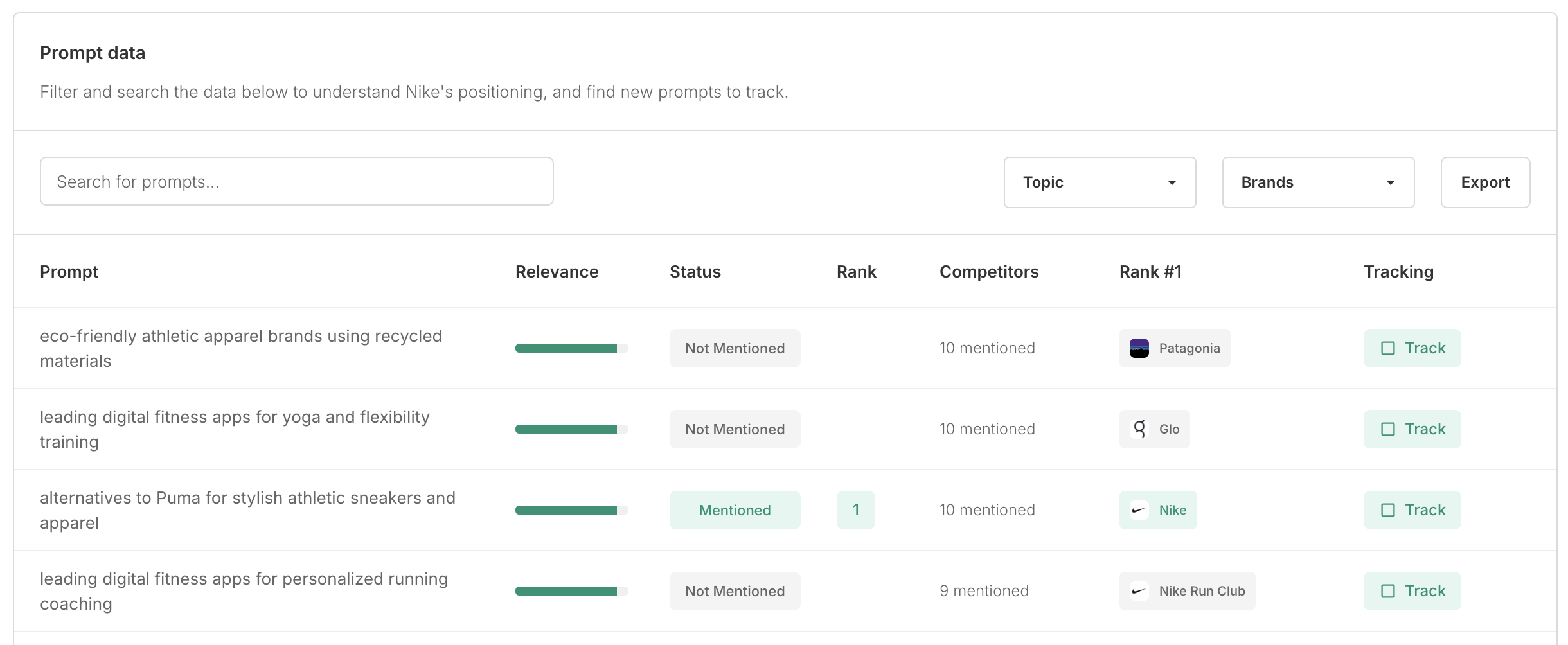Click the Glo brand logo icon

point(1139,429)
